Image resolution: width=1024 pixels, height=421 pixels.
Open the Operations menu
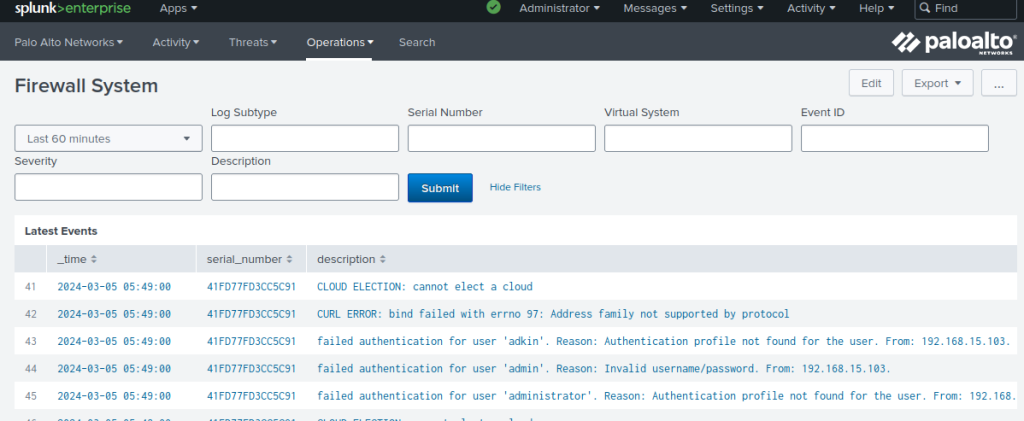[x=340, y=42]
